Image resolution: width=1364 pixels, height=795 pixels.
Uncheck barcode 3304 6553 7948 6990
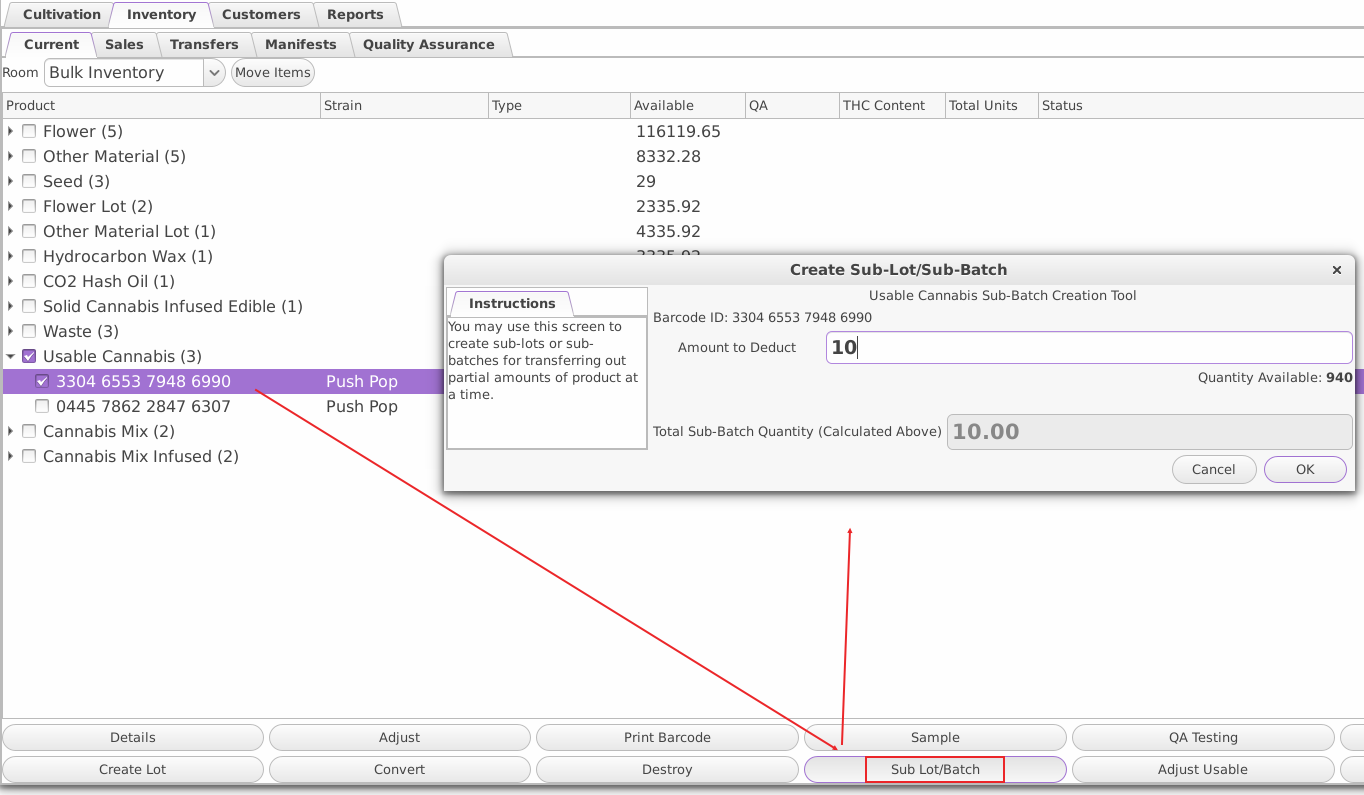click(x=42, y=381)
